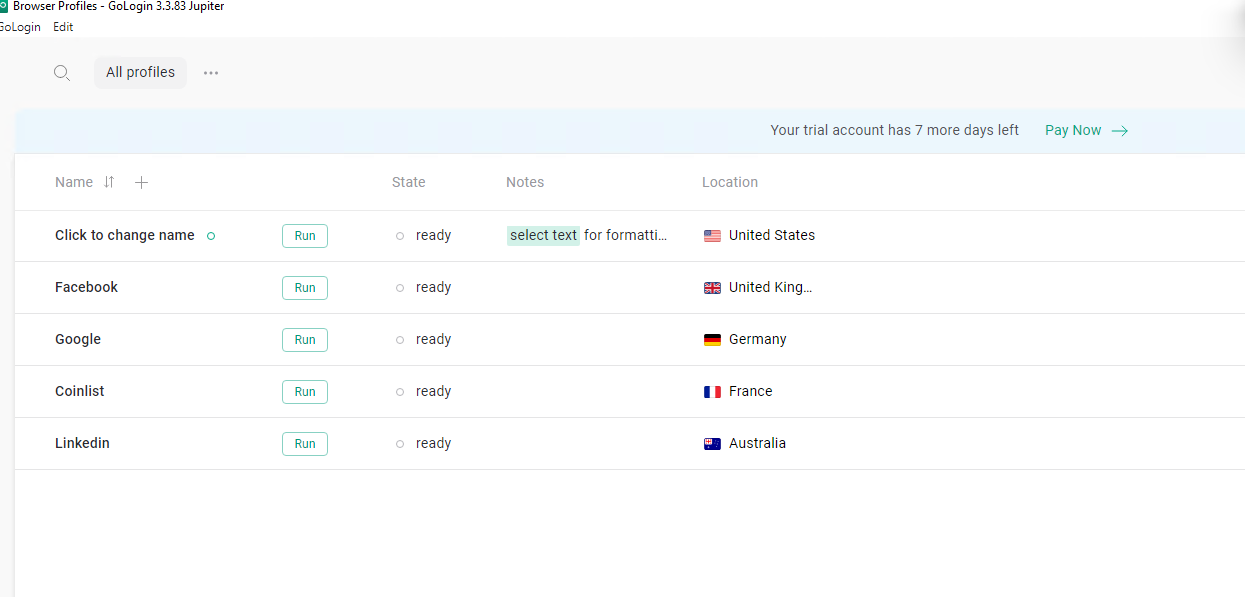
Task: Click the highlighted select text note
Action: tap(543, 235)
